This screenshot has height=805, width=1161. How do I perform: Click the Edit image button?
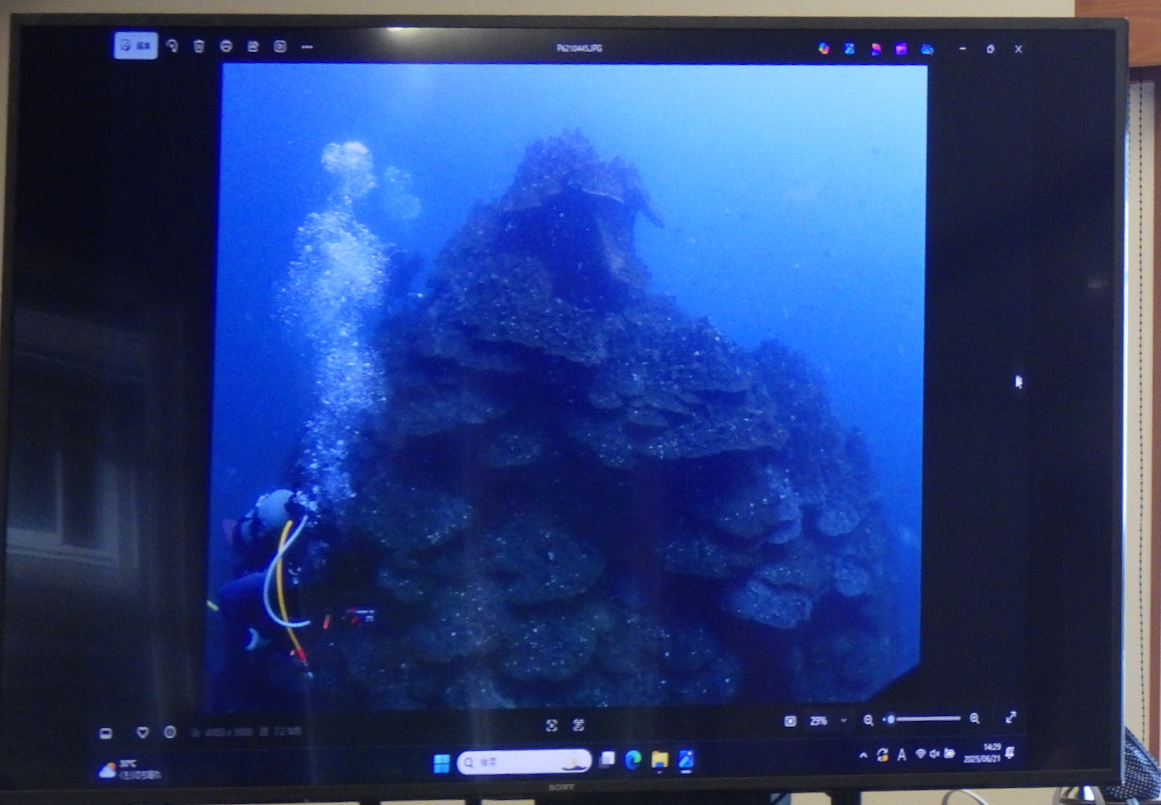pyautogui.click(x=136, y=46)
